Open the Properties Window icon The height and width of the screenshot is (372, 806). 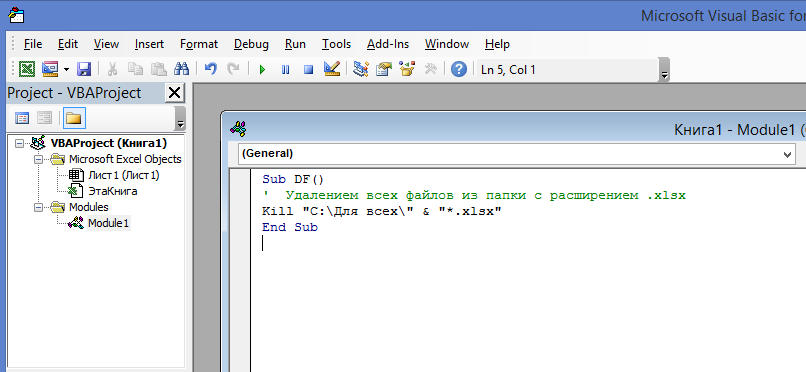tap(384, 69)
